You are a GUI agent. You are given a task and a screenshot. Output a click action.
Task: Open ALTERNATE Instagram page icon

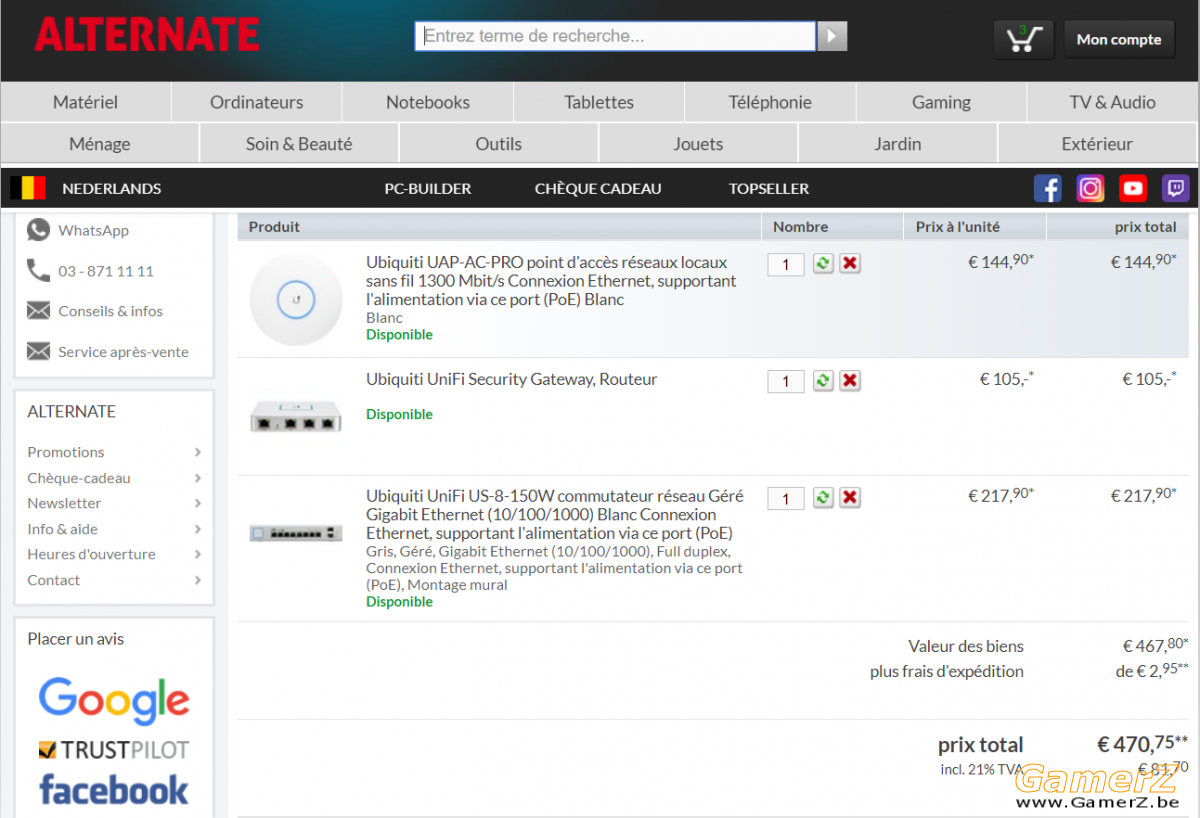[1090, 188]
